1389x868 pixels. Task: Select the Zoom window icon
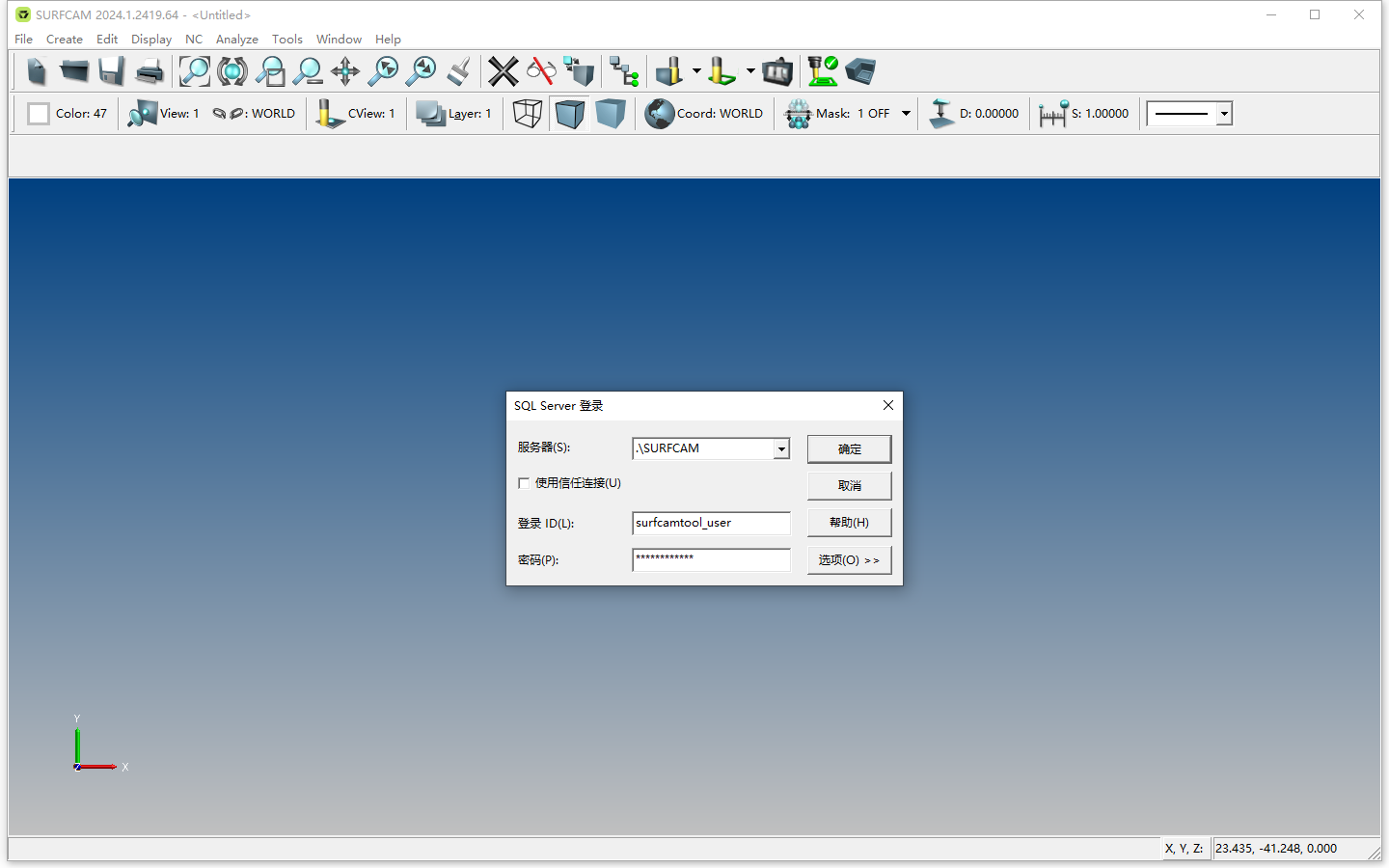pos(270,71)
